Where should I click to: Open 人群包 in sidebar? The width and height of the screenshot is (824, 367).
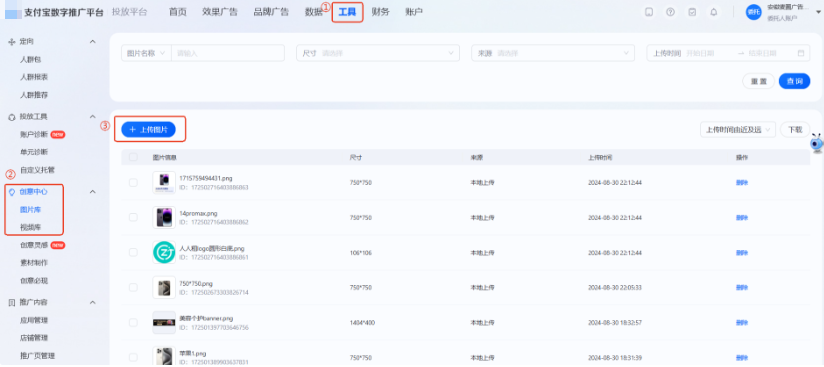(x=30, y=59)
